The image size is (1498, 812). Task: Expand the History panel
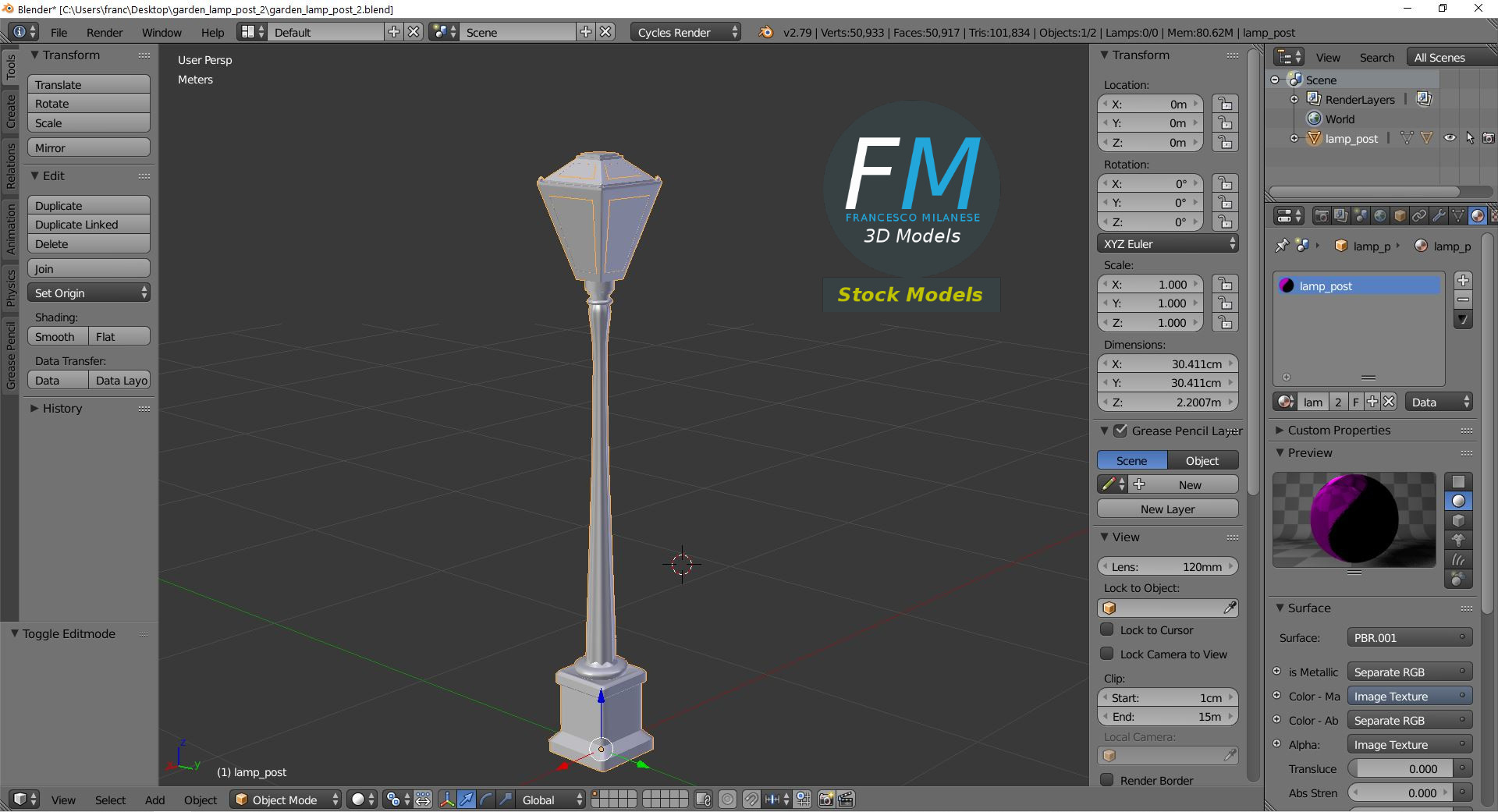(34, 408)
